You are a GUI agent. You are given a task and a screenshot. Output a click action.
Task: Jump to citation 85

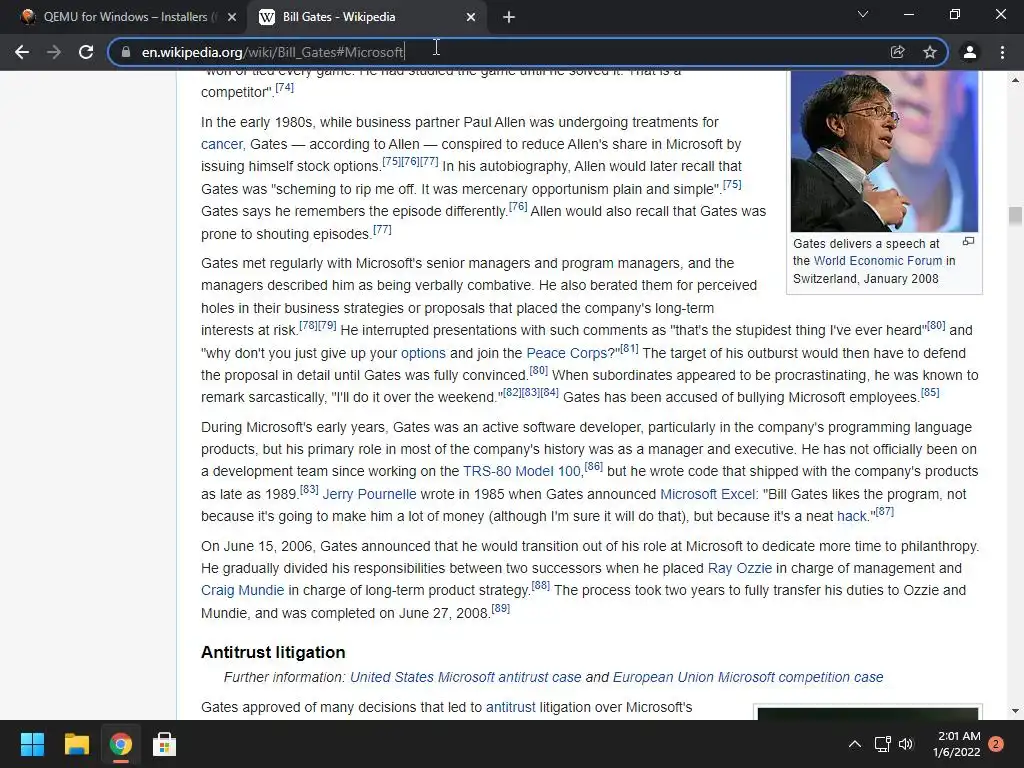(930, 392)
